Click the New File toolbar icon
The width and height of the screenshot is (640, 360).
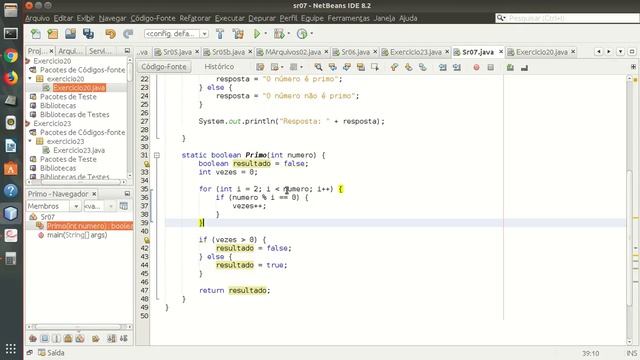click(36, 34)
